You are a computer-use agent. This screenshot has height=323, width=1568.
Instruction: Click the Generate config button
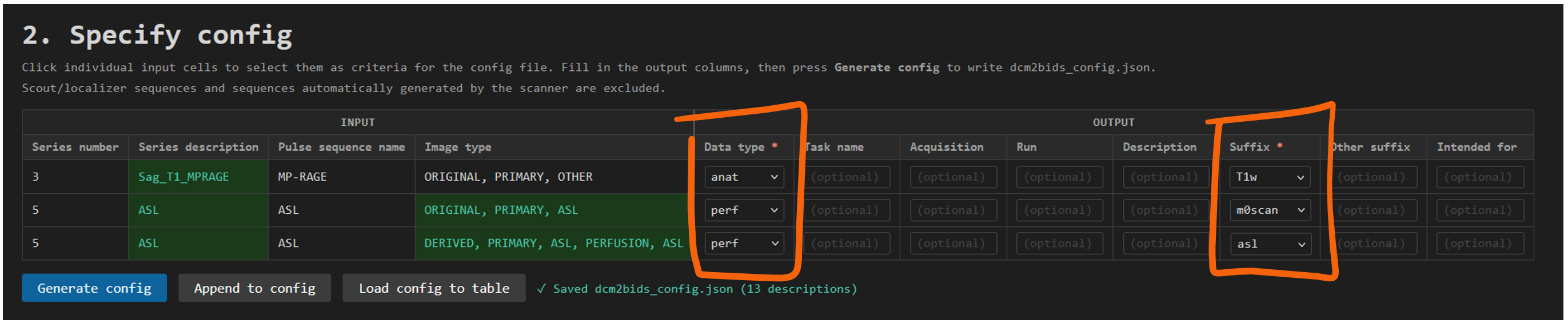coord(94,288)
